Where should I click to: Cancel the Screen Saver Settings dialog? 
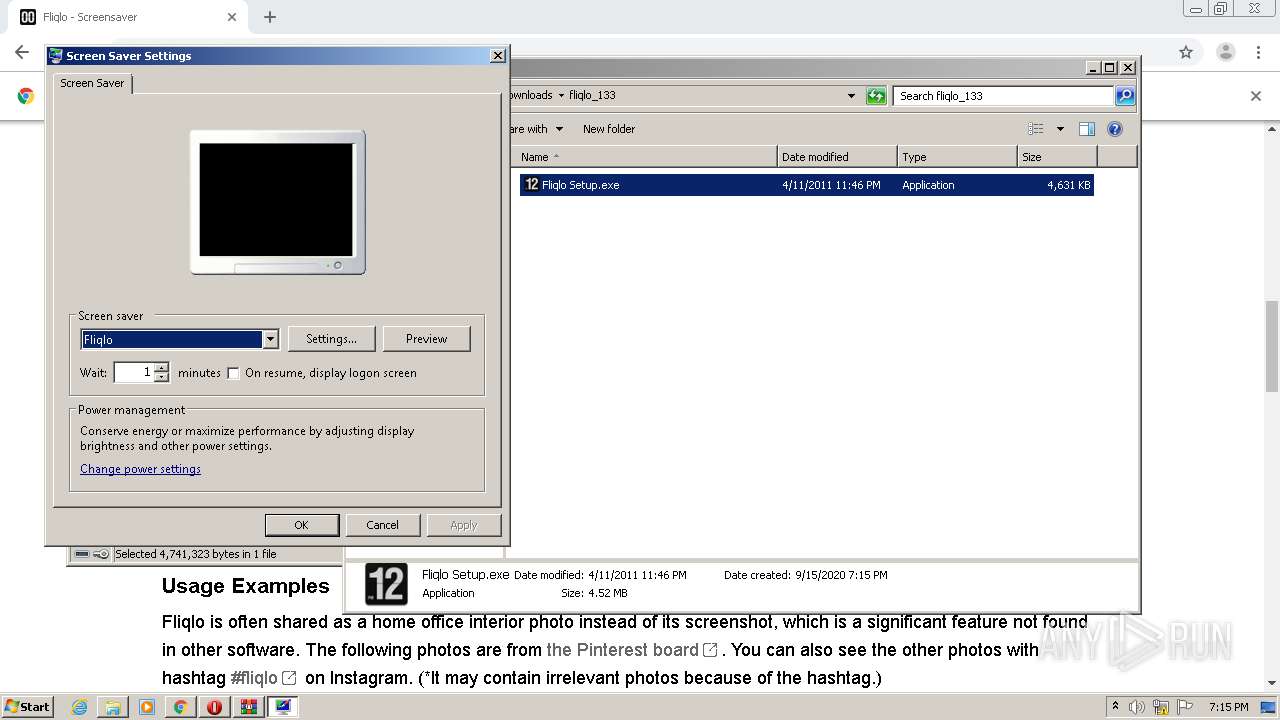tap(382, 525)
